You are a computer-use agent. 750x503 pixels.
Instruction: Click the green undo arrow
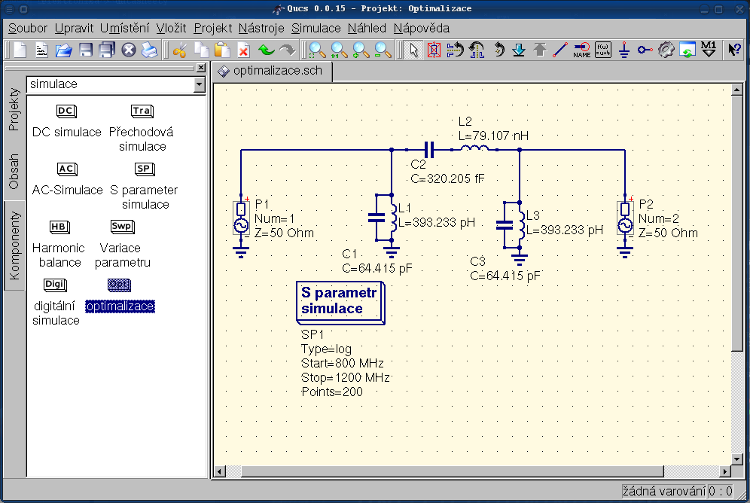click(x=265, y=50)
